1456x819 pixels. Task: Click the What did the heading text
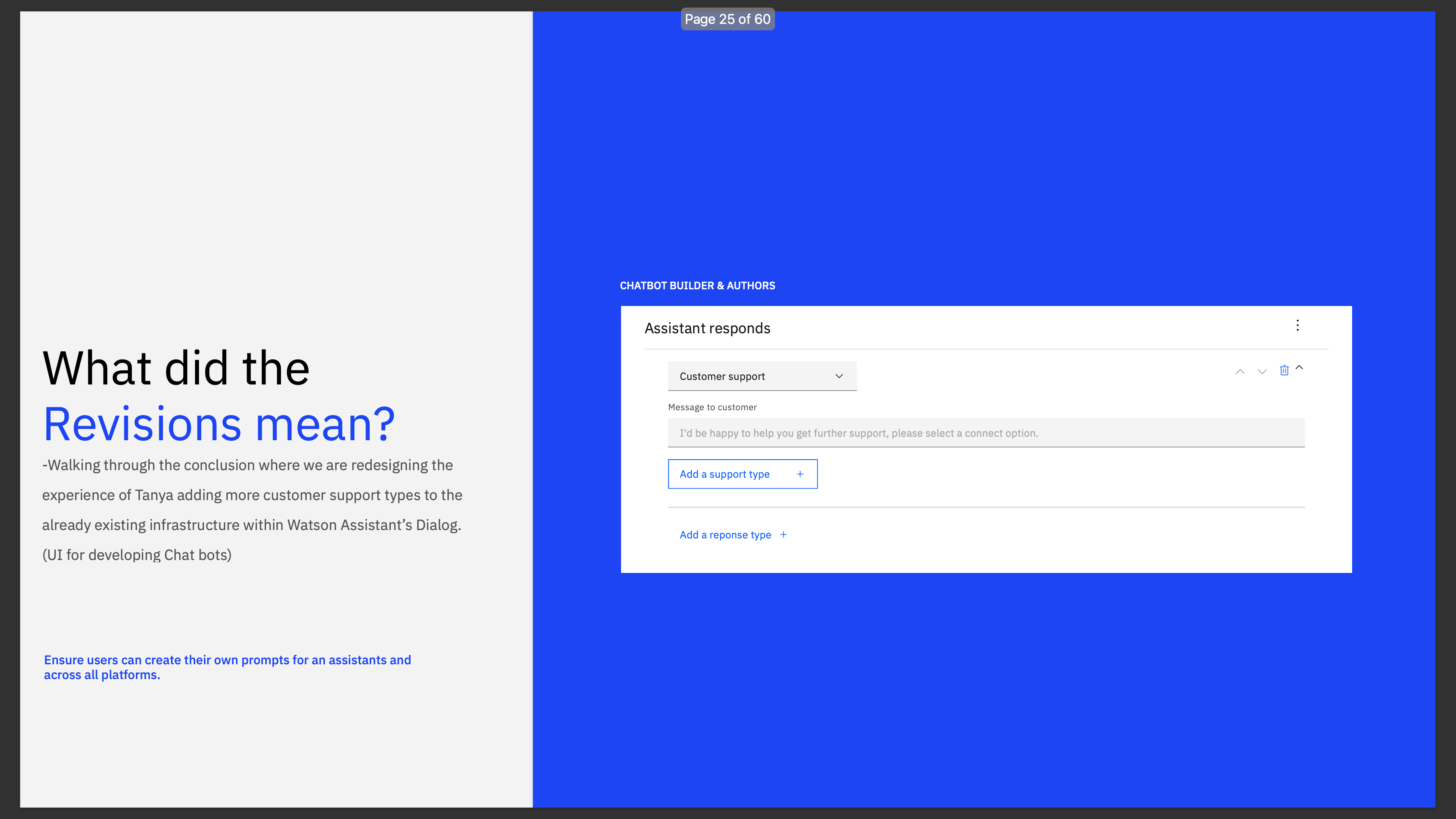[x=176, y=369]
